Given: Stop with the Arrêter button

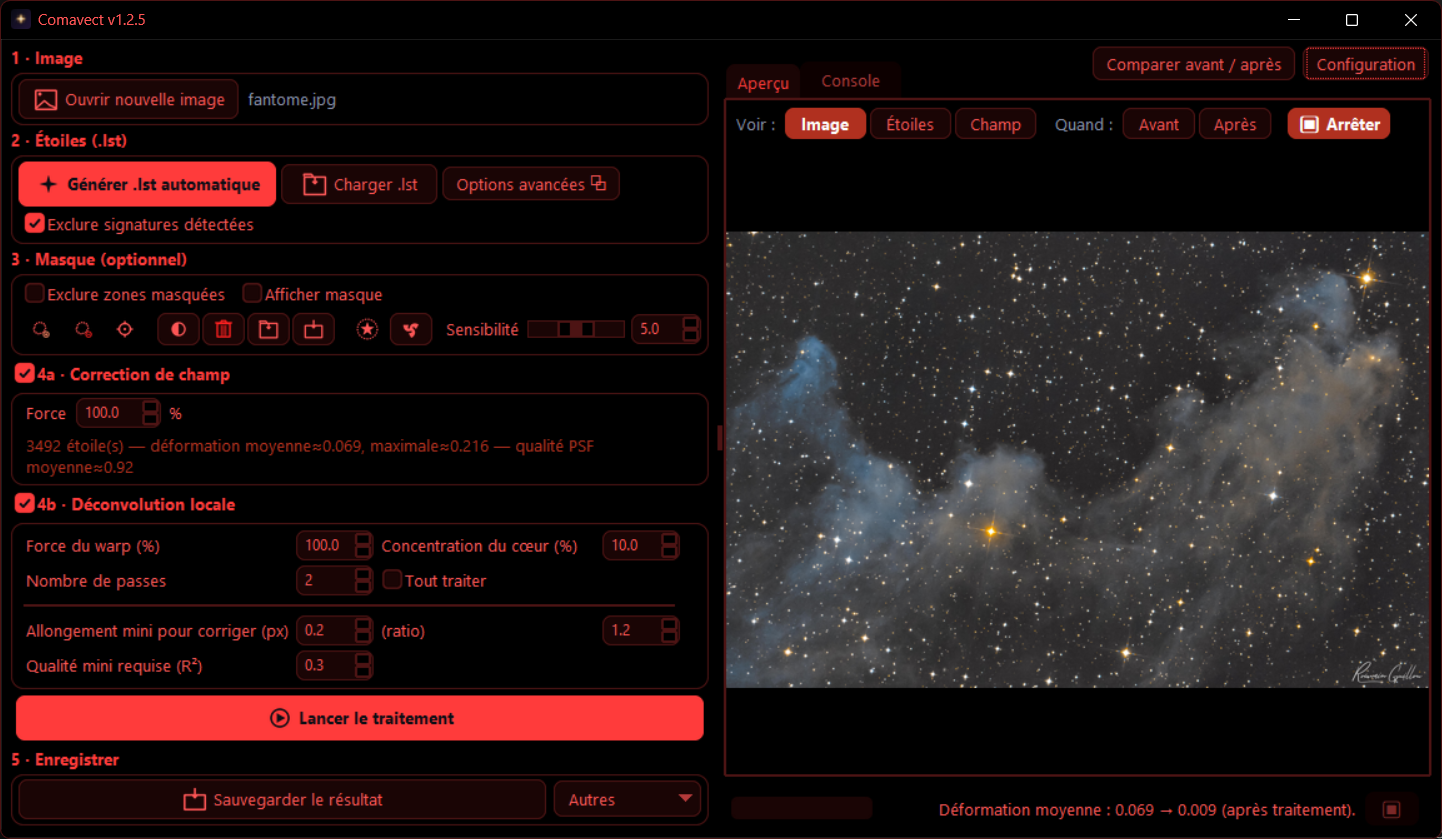Looking at the screenshot, I should pos(1339,124).
